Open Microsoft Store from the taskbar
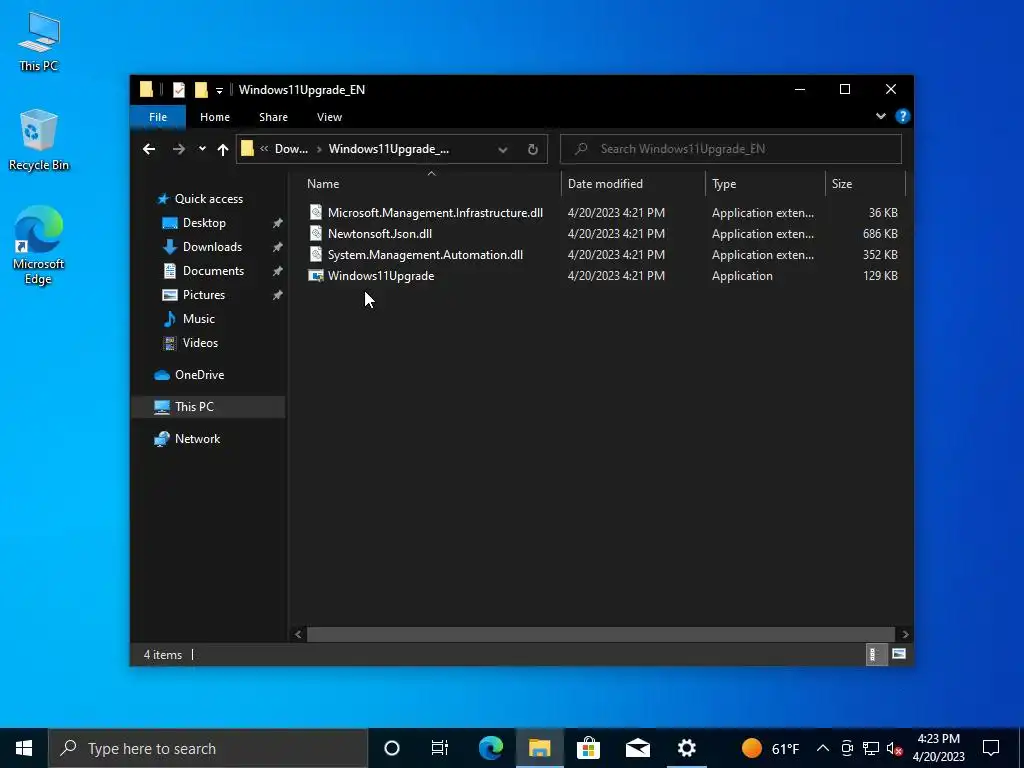This screenshot has width=1024, height=768. point(588,748)
